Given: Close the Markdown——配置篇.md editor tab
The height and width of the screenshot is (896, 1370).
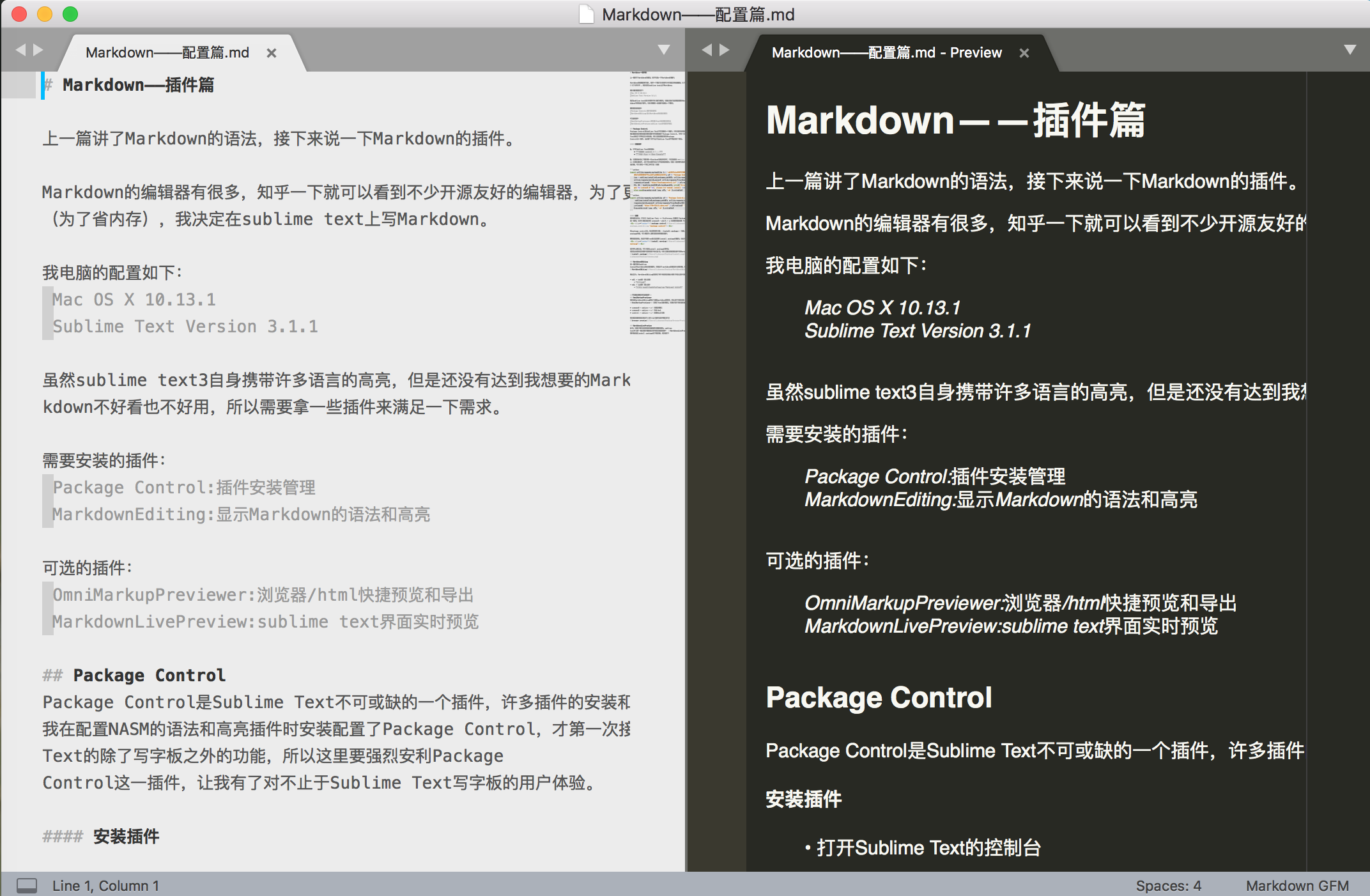Looking at the screenshot, I should click(x=272, y=53).
